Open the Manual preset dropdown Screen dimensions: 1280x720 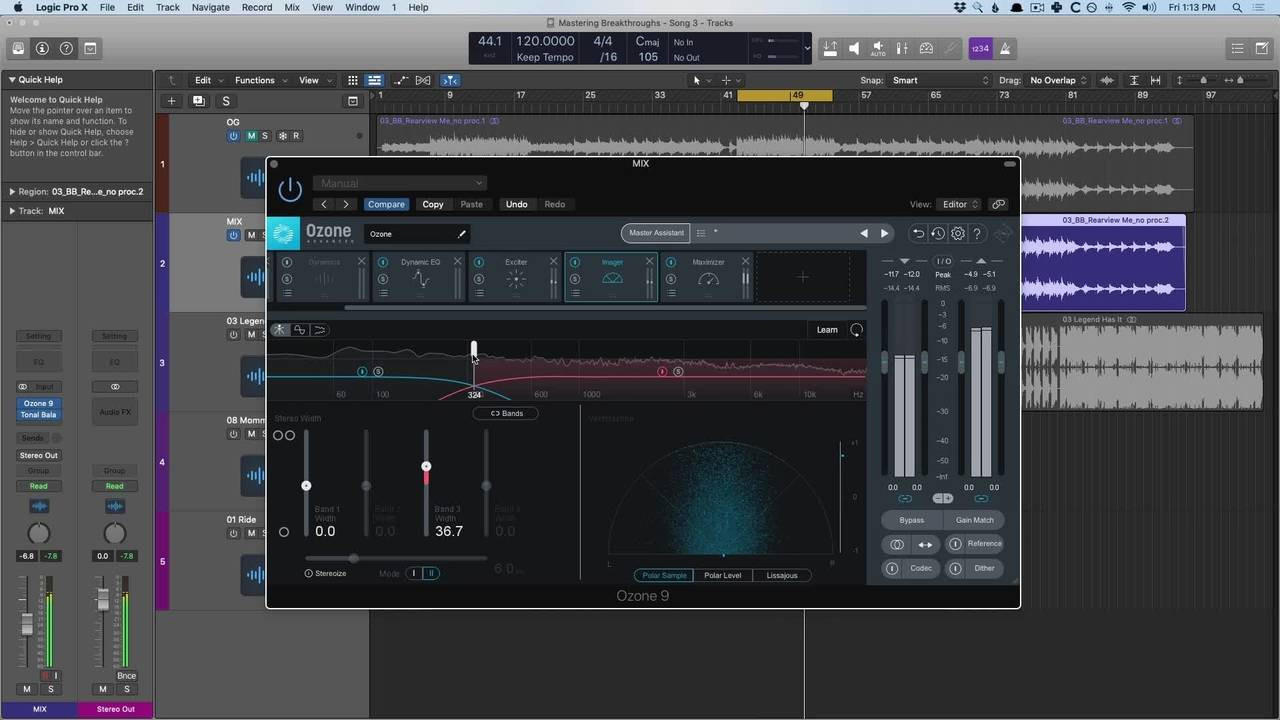click(400, 183)
